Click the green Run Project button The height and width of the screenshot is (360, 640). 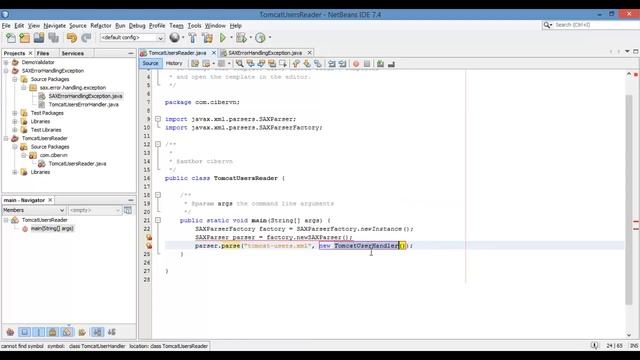tap(223, 38)
